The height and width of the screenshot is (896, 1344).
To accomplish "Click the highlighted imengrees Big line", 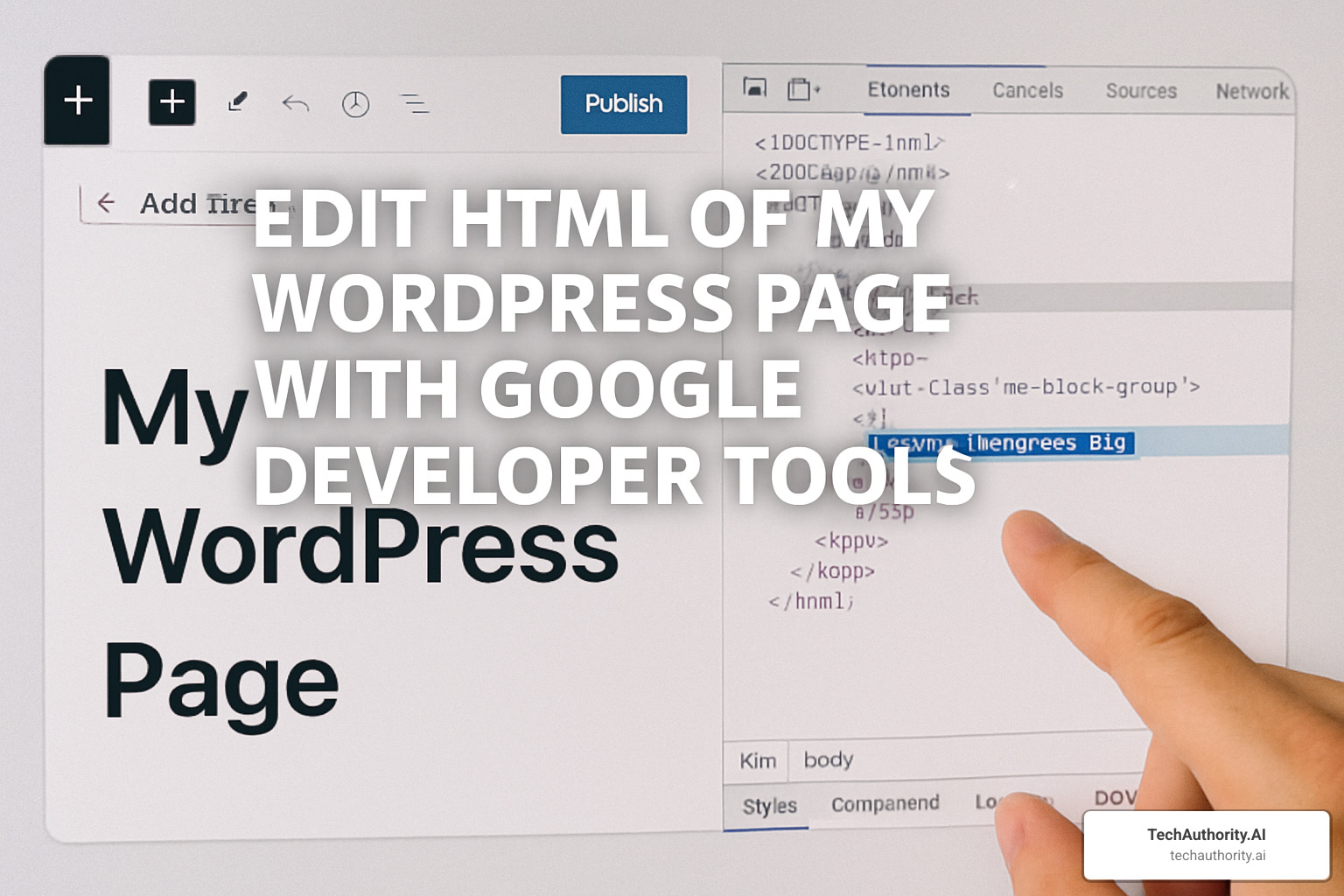I will click(1003, 443).
